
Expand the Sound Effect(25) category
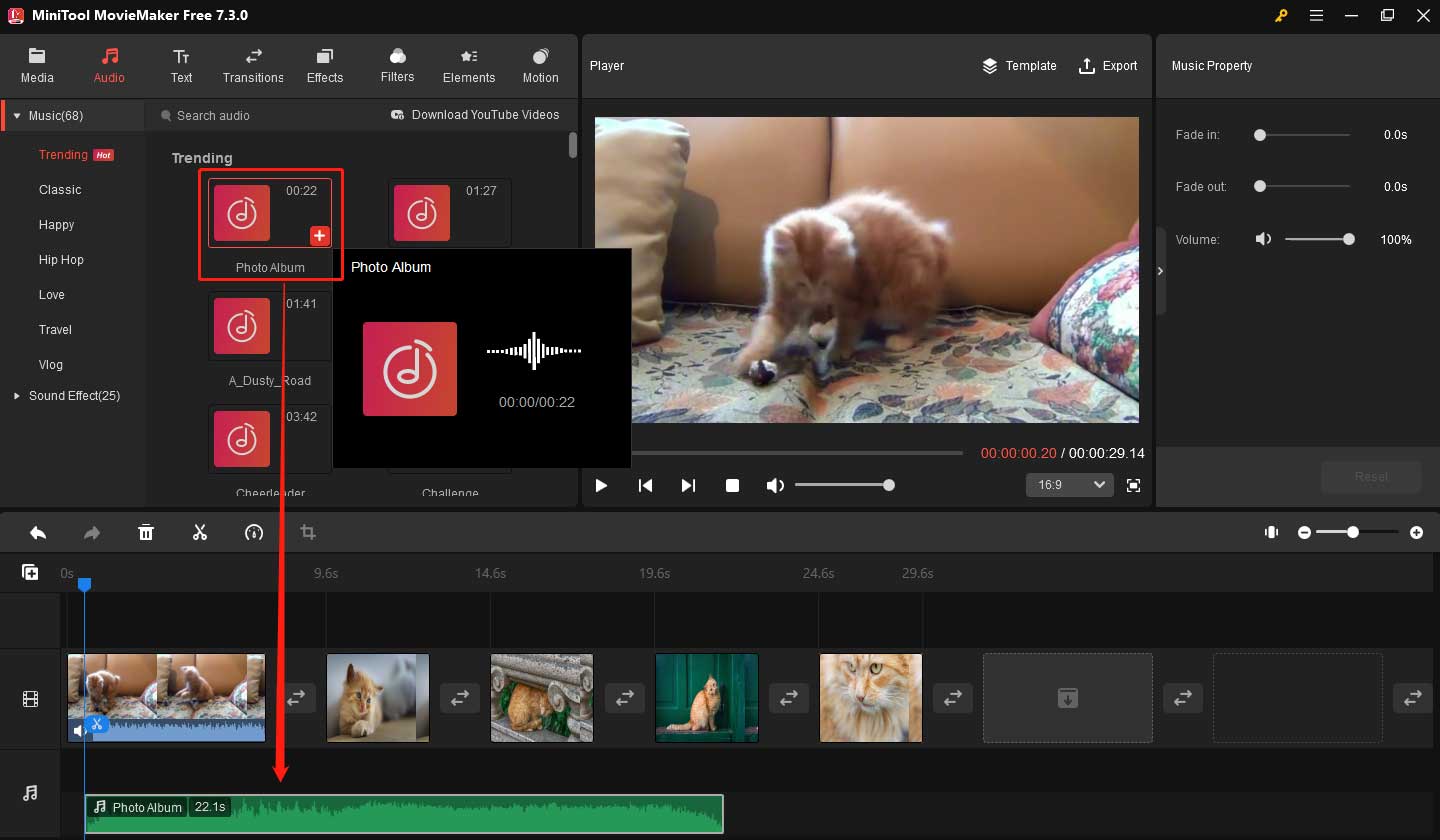click(x=17, y=396)
